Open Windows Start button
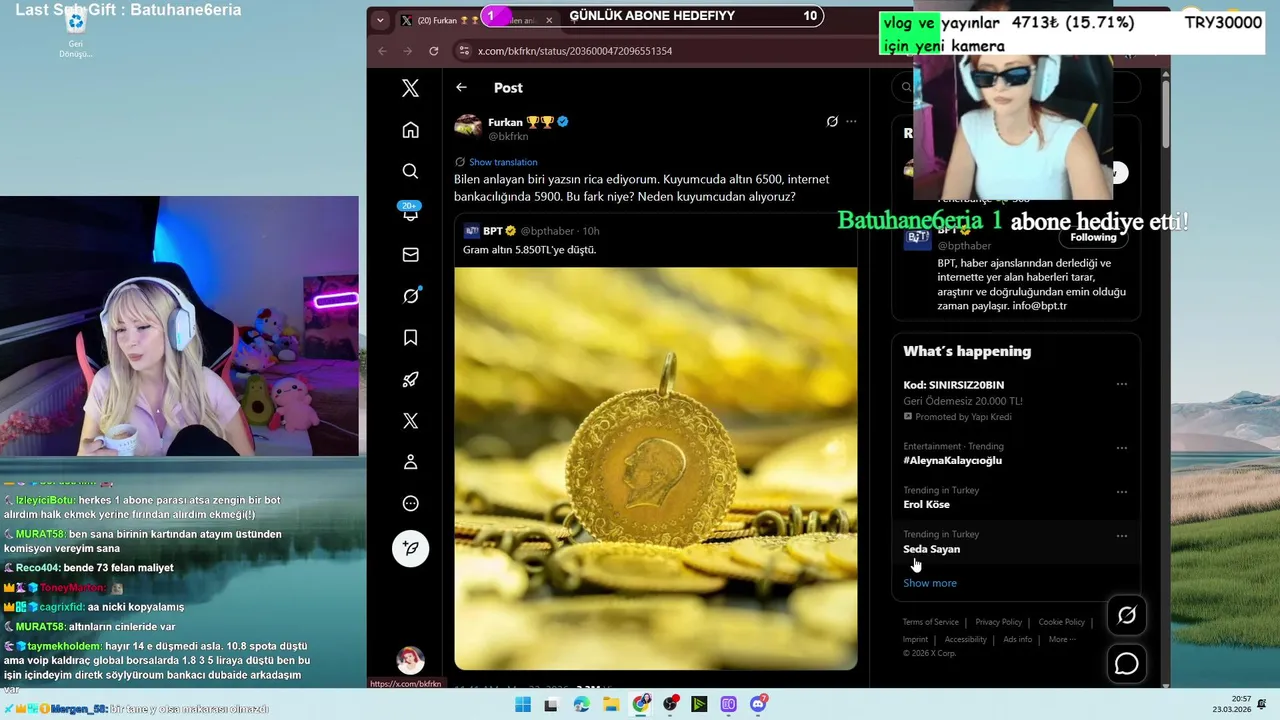The width and height of the screenshot is (1280, 720). pos(522,705)
